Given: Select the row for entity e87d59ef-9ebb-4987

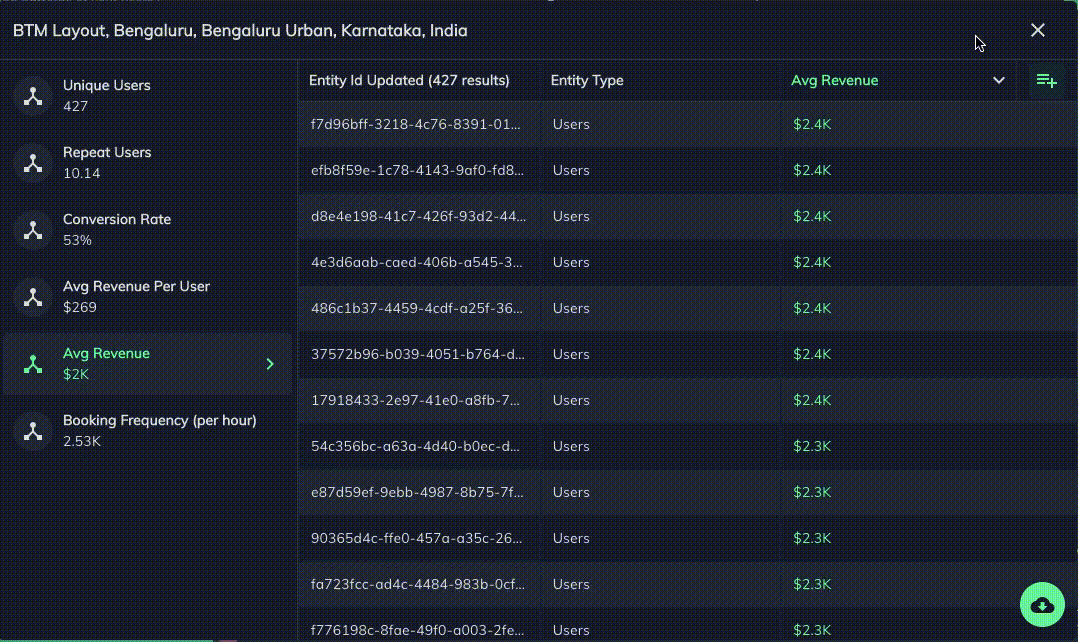Looking at the screenshot, I should coord(416,493).
